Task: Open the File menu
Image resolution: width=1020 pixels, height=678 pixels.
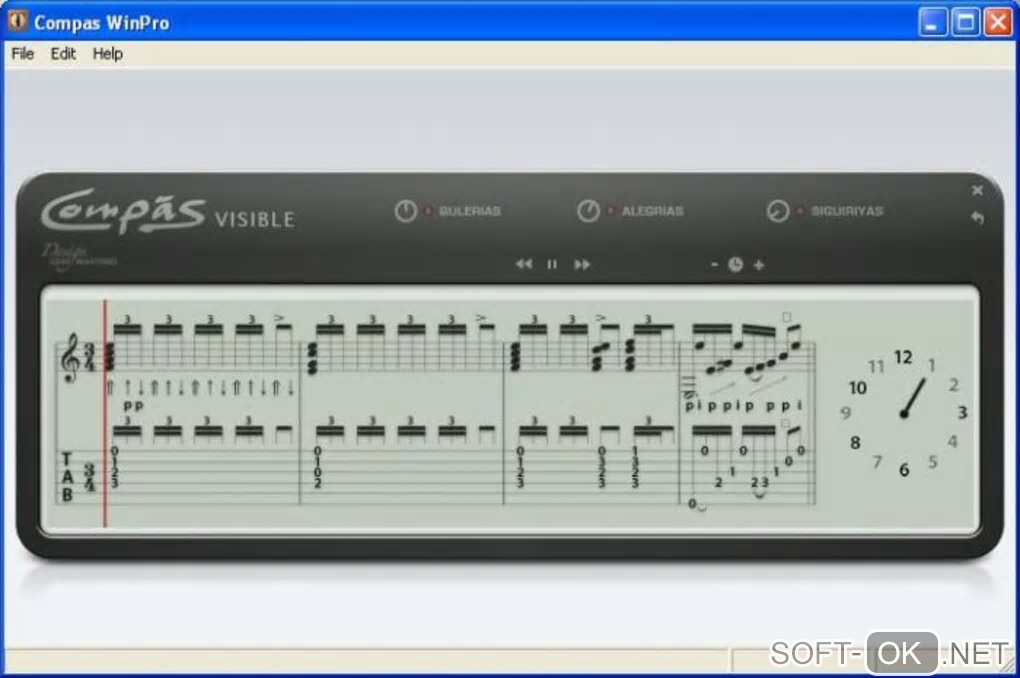Action: pyautogui.click(x=23, y=53)
